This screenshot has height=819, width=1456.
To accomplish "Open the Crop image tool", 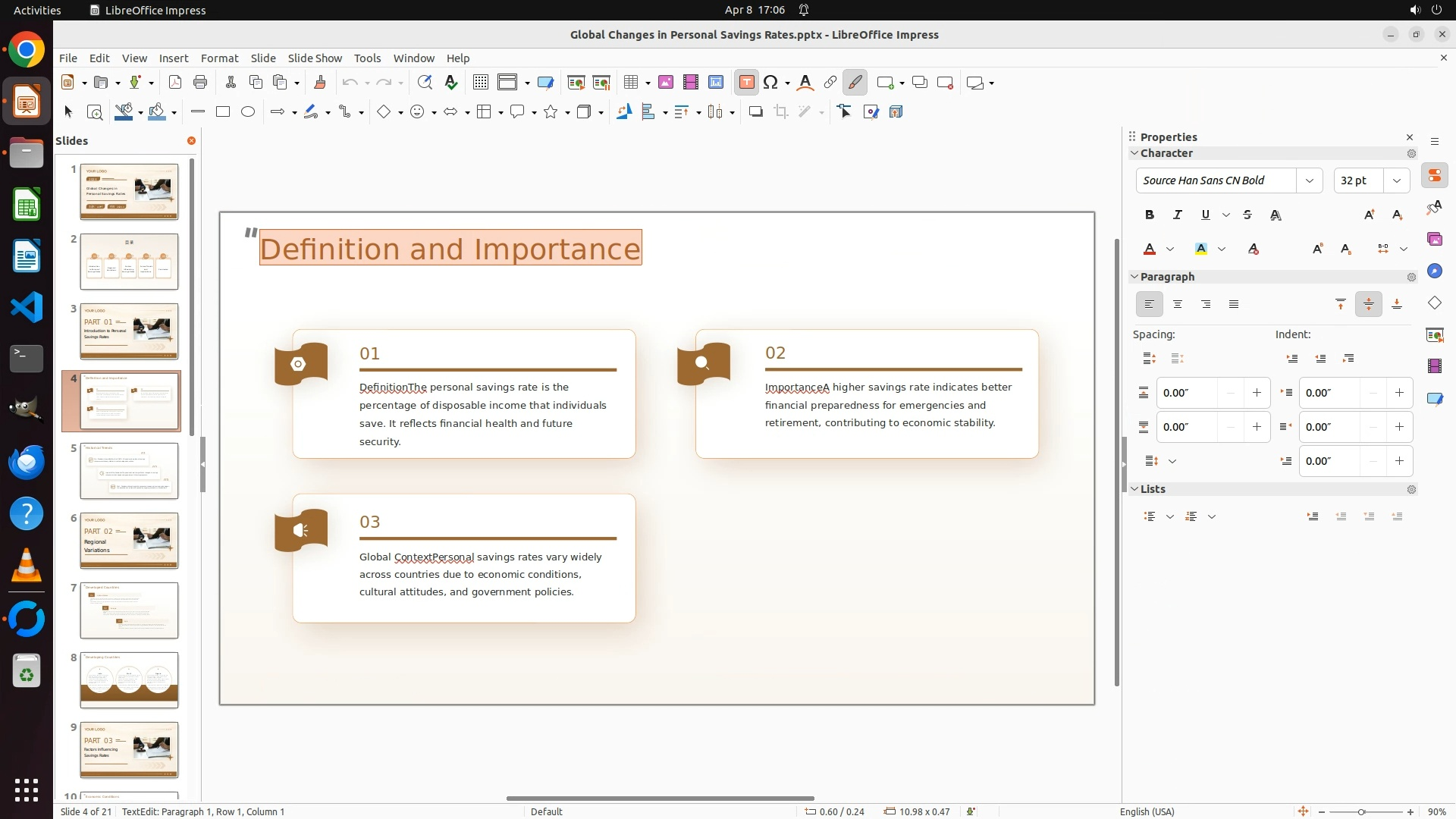I will pos(781,112).
